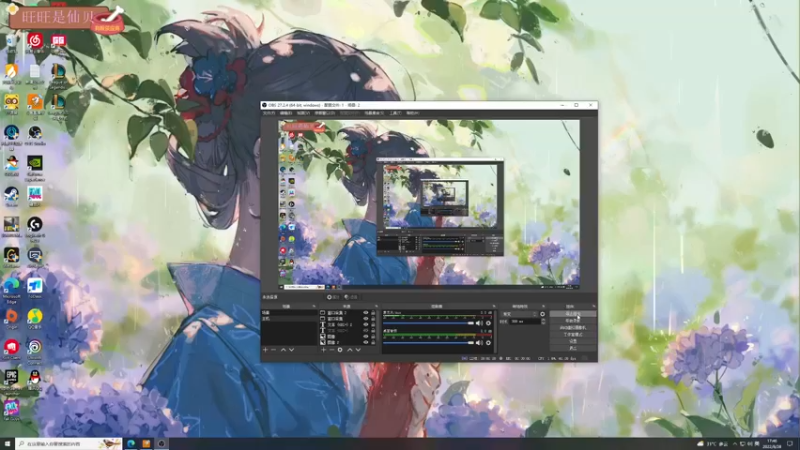Pop out the 来源 dock via header icon
The height and width of the screenshot is (450, 800).
[x=377, y=306]
